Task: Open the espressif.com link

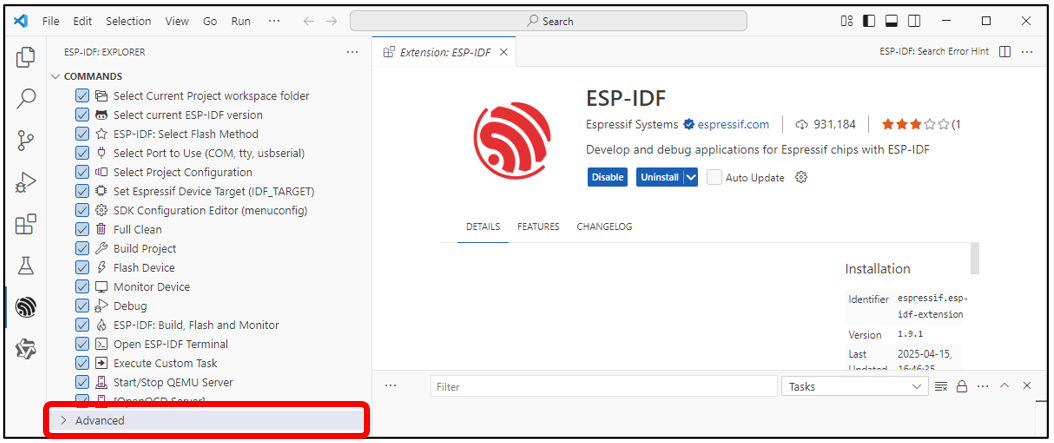Action: 733,124
